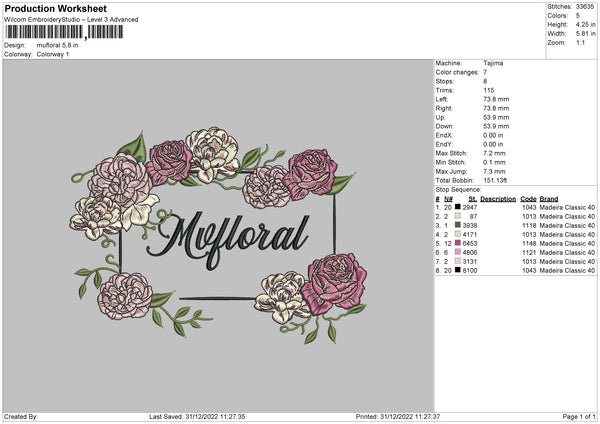
Task: Click the Color changes value 7
Action: [485, 72]
